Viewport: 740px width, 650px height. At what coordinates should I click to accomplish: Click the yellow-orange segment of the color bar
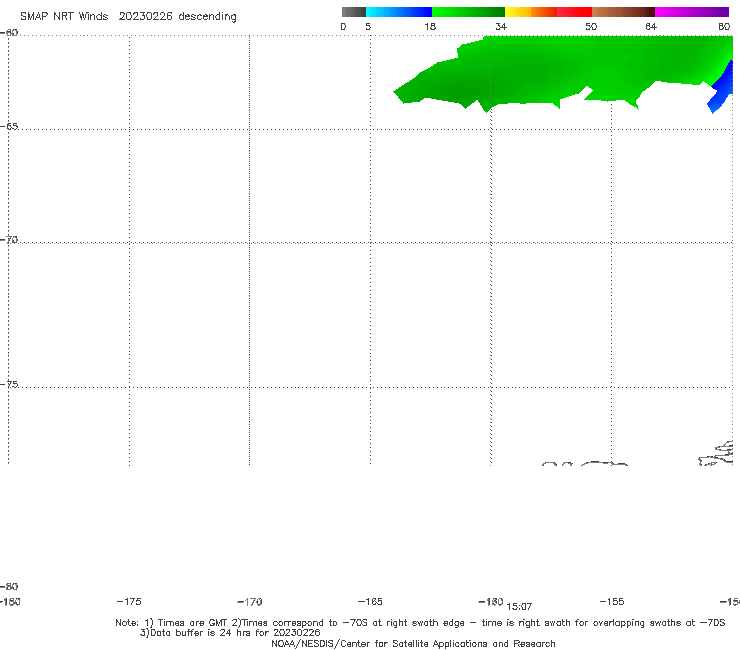pyautogui.click(x=530, y=12)
